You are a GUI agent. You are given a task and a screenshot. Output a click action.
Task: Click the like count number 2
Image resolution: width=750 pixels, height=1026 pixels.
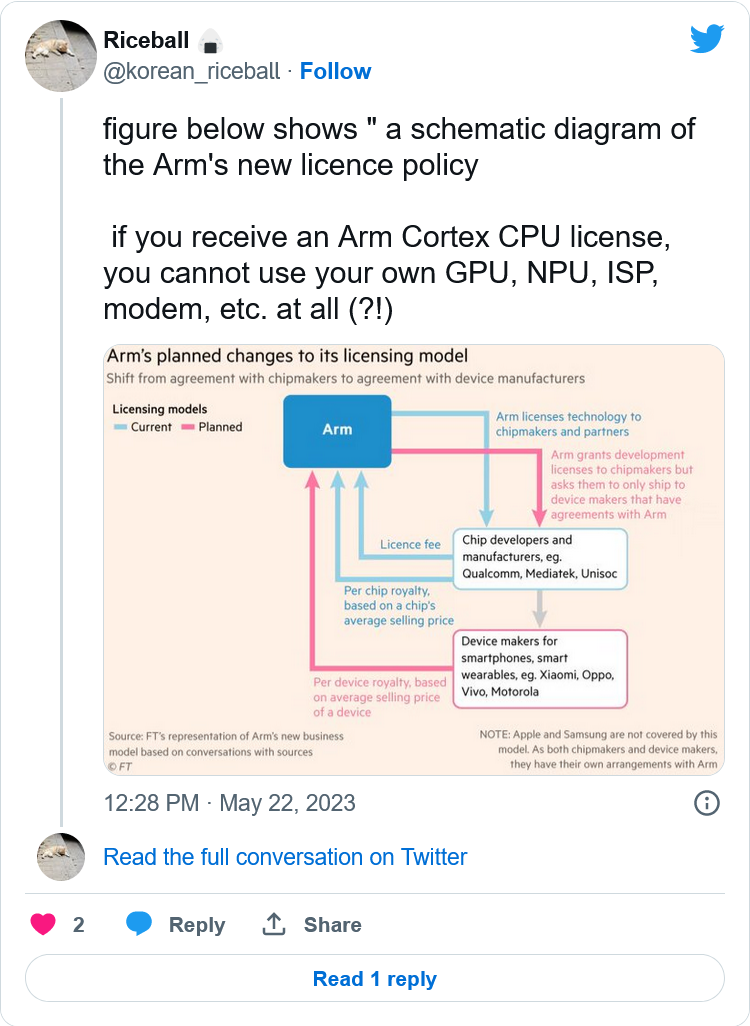point(79,925)
